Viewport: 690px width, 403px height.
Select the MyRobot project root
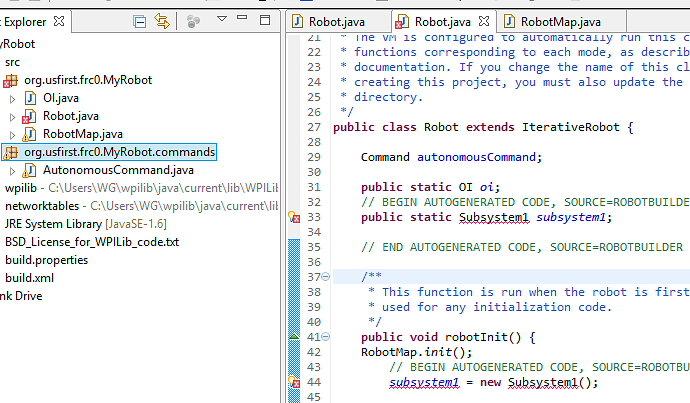18,44
